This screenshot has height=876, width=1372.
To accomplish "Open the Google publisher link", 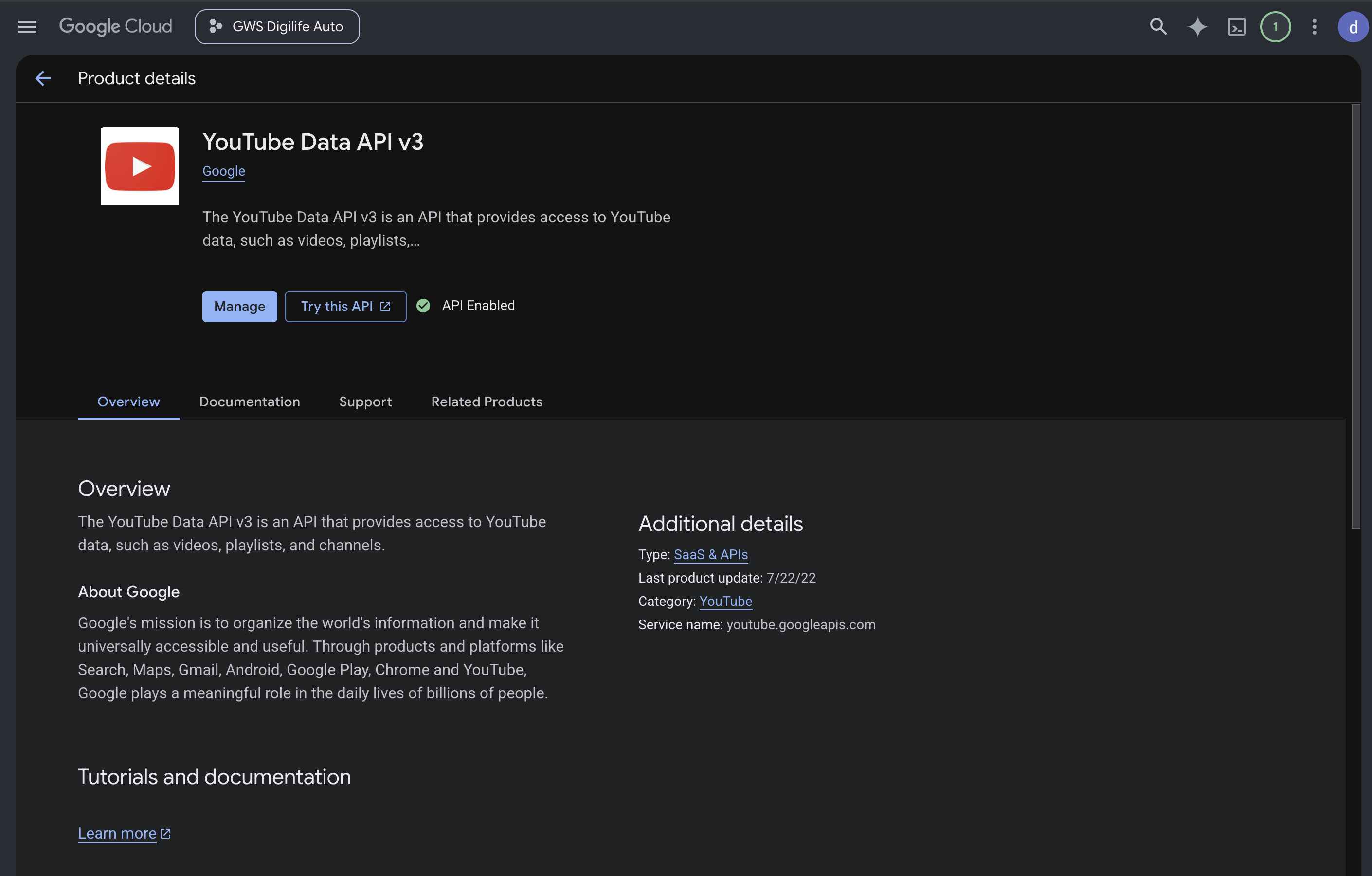I will tap(224, 171).
